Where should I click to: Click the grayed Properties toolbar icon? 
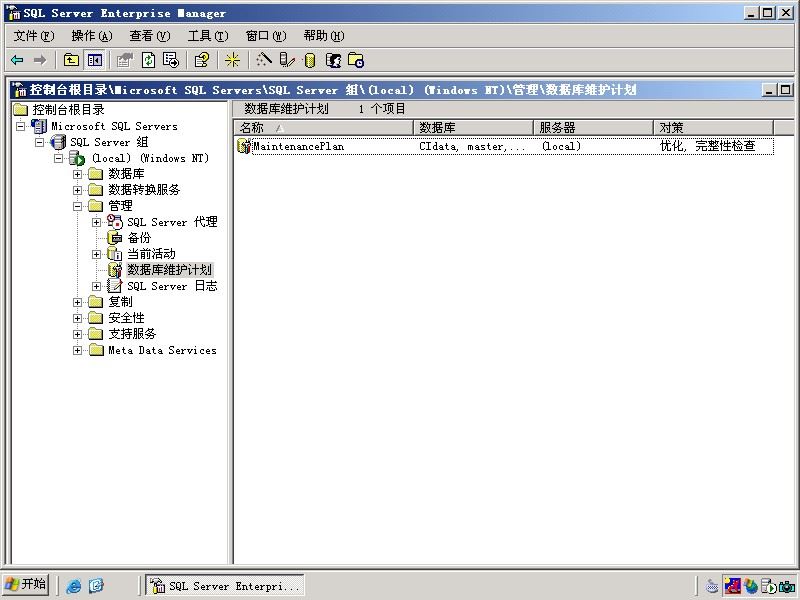[x=124, y=60]
